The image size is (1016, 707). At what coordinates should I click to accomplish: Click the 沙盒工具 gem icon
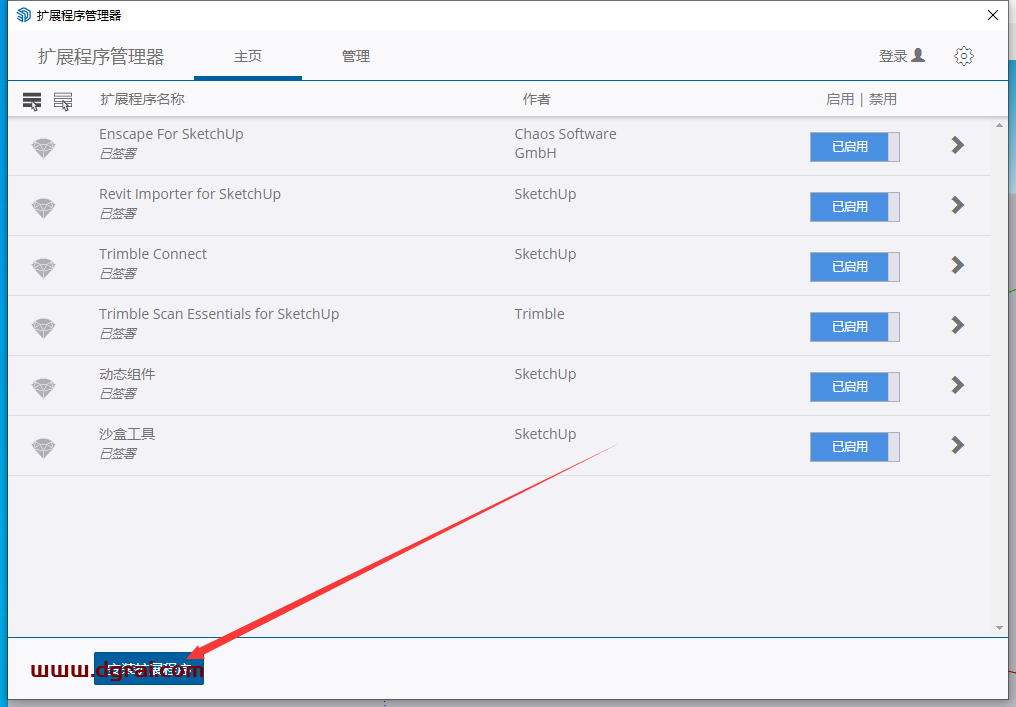pos(43,448)
